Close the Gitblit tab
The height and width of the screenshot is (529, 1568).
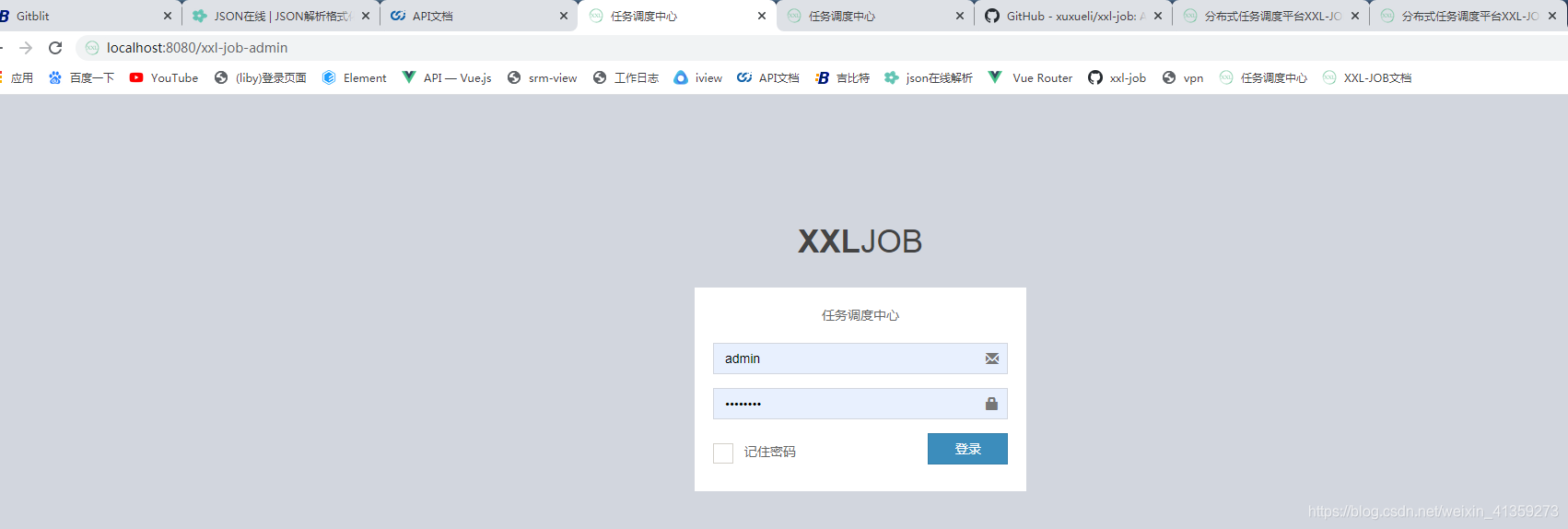coord(168,16)
